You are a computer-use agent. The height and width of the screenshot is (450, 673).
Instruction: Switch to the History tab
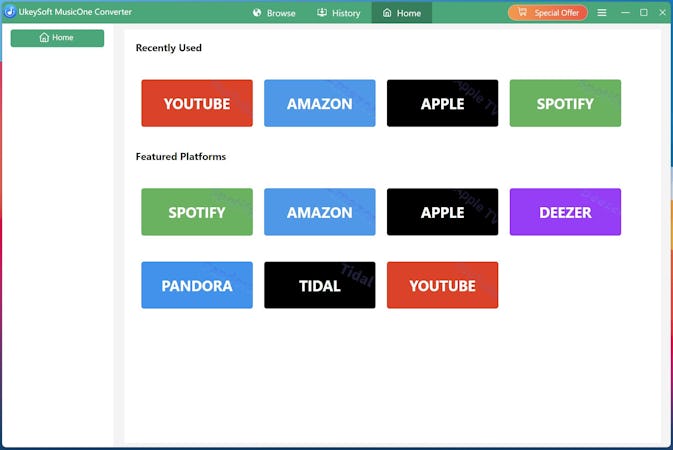[x=339, y=13]
